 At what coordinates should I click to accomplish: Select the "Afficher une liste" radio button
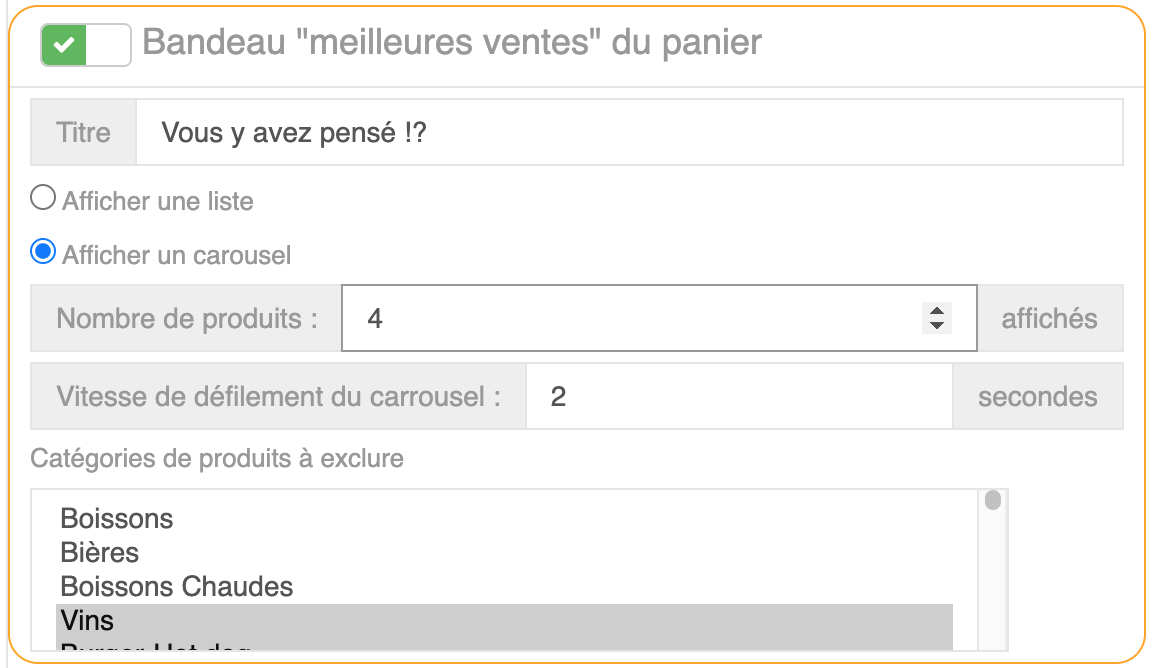(x=43, y=199)
